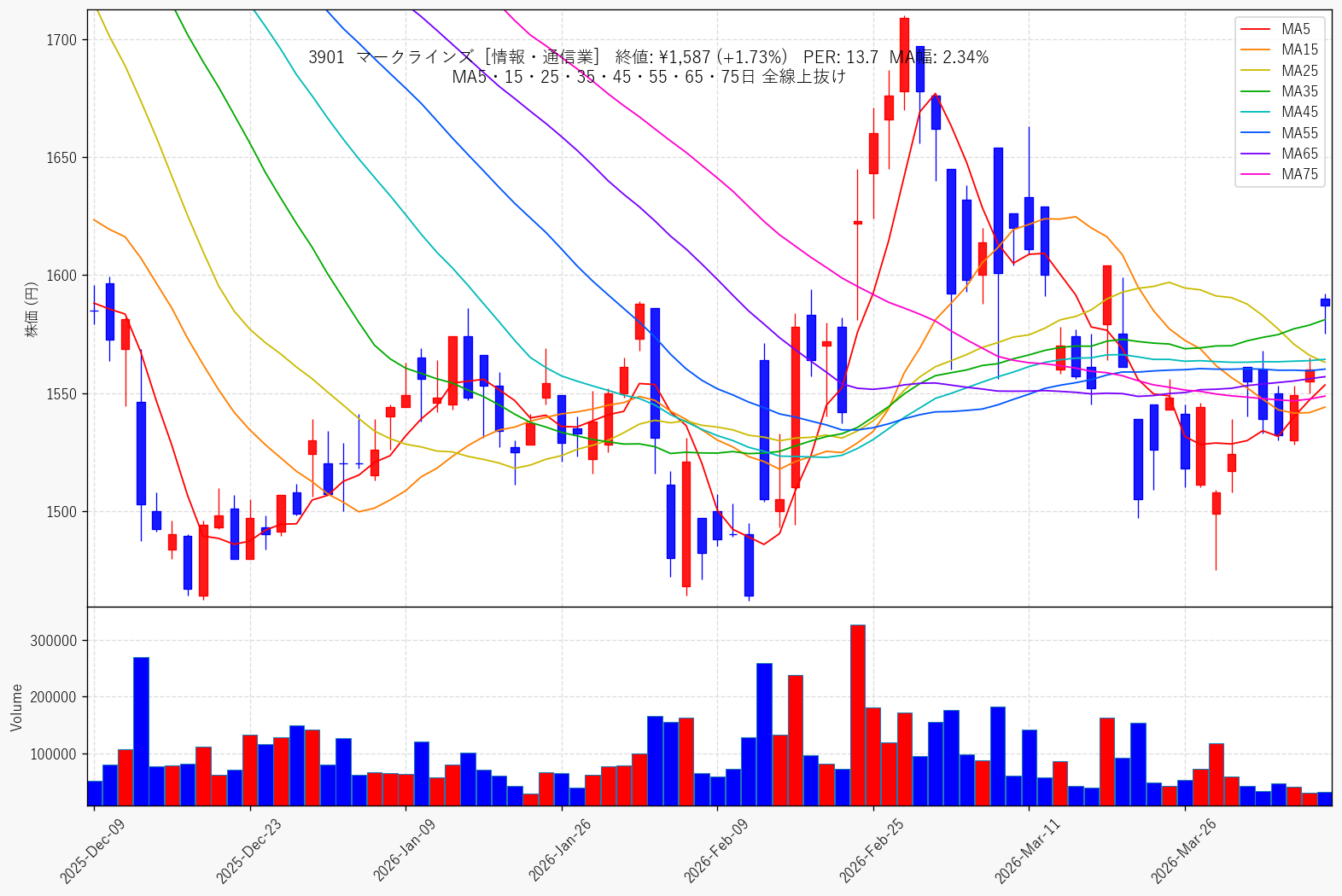Viewport: 1342px width, 896px height.
Task: Click the 1700 price axis label
Action: click(62, 40)
